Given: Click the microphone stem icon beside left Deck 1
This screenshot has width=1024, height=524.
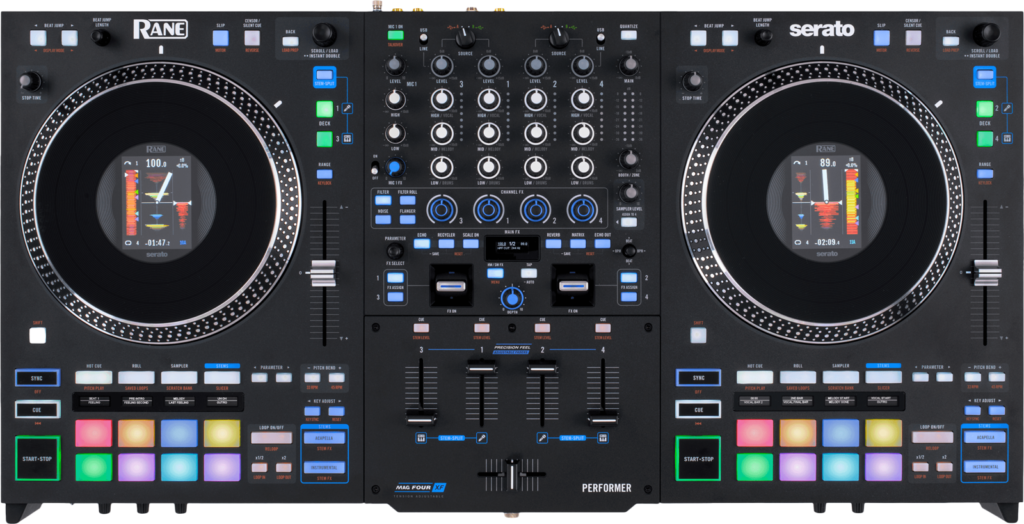Looking at the screenshot, I should (x=347, y=108).
